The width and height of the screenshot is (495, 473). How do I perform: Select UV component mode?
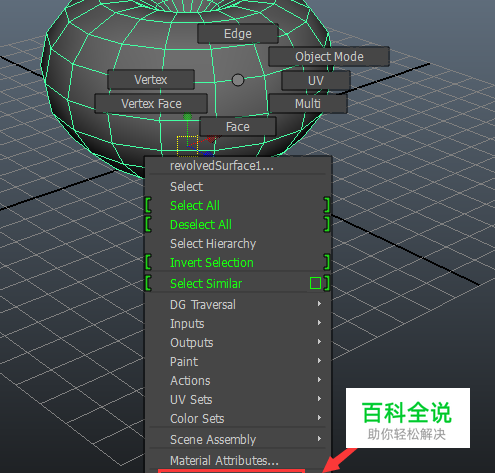tap(316, 80)
